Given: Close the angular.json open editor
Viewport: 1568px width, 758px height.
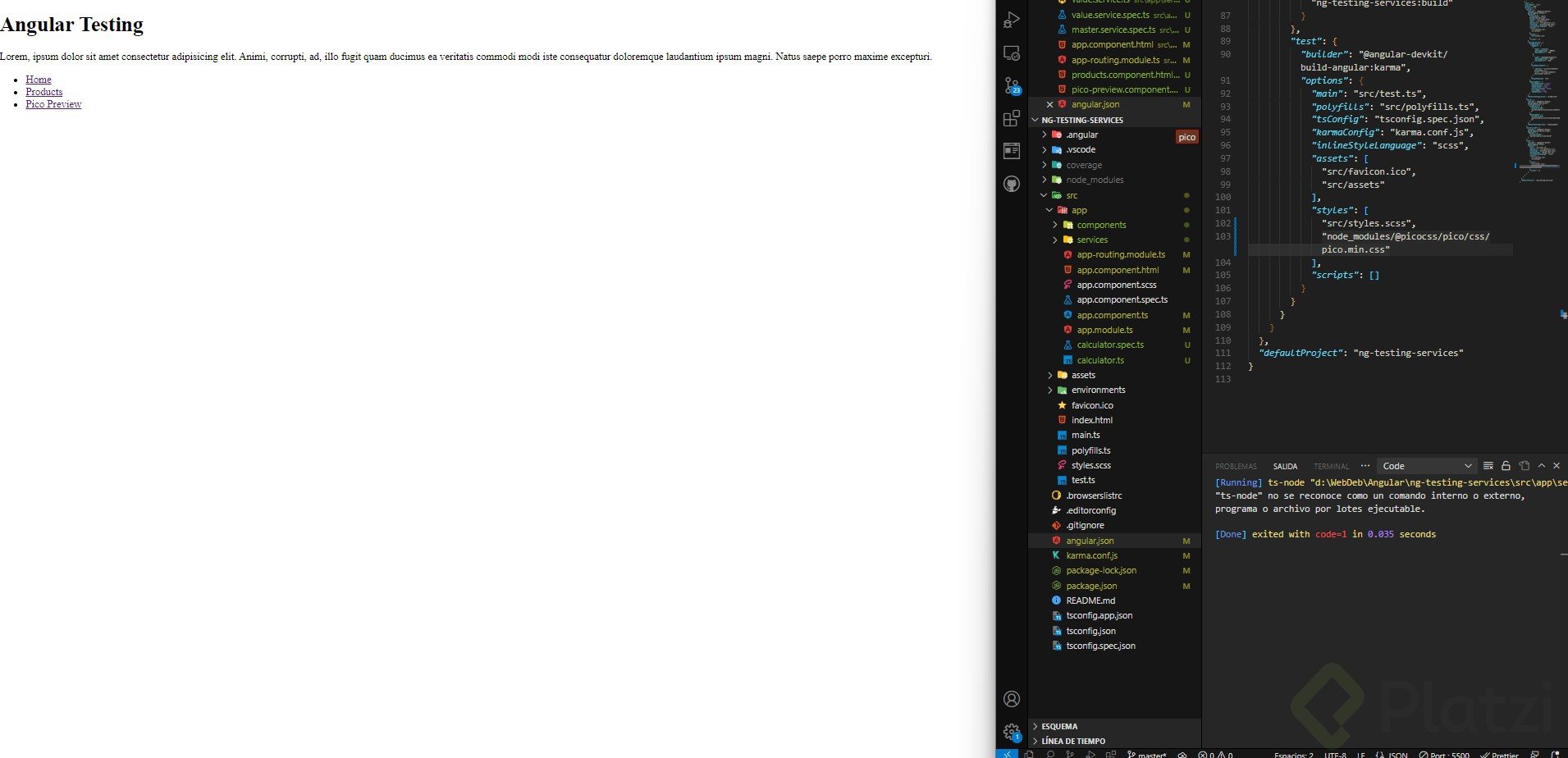Looking at the screenshot, I should pos(1049,104).
